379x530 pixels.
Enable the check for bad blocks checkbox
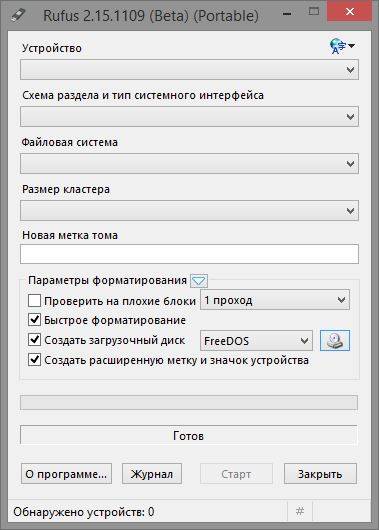(34, 300)
